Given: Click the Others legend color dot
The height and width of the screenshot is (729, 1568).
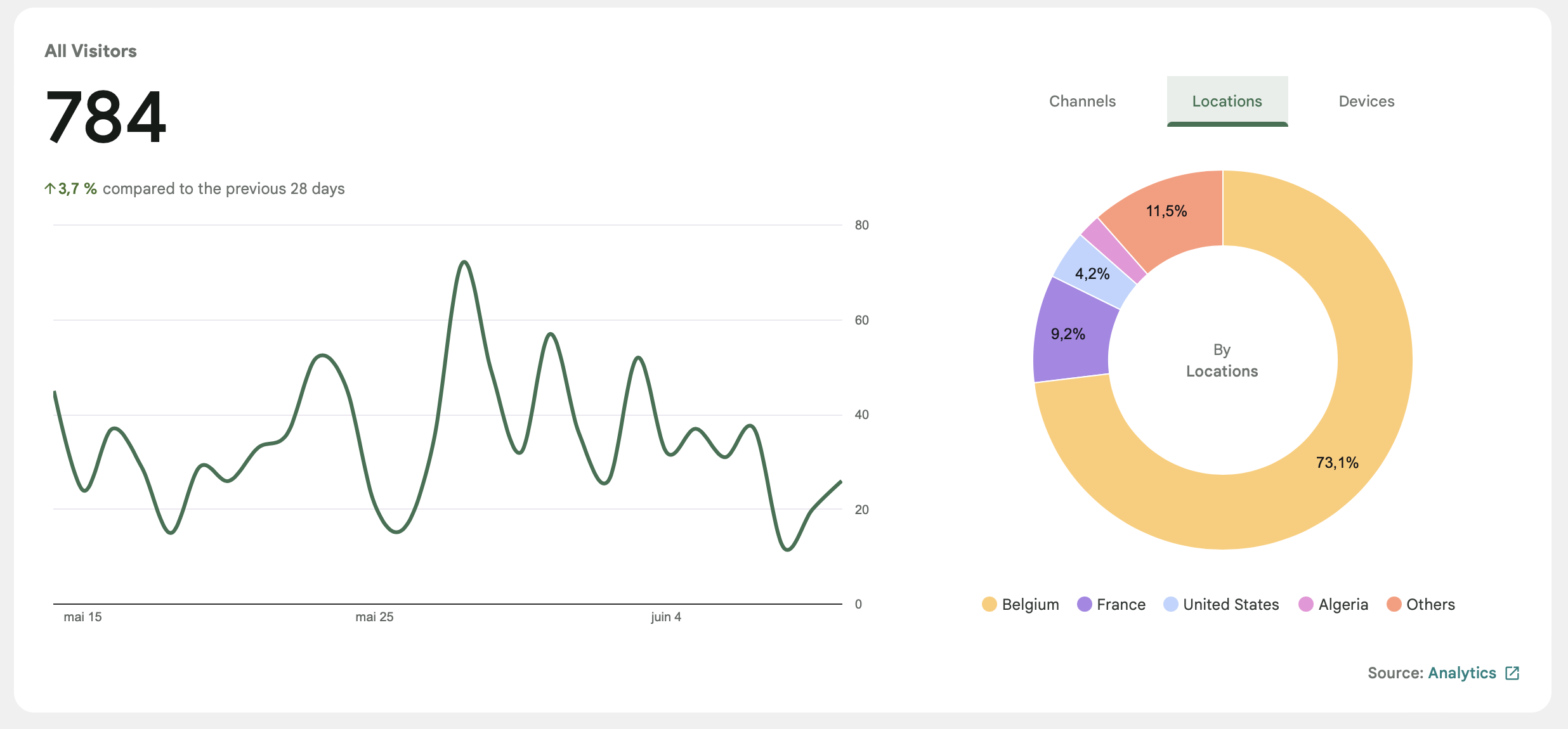Looking at the screenshot, I should click(1394, 604).
